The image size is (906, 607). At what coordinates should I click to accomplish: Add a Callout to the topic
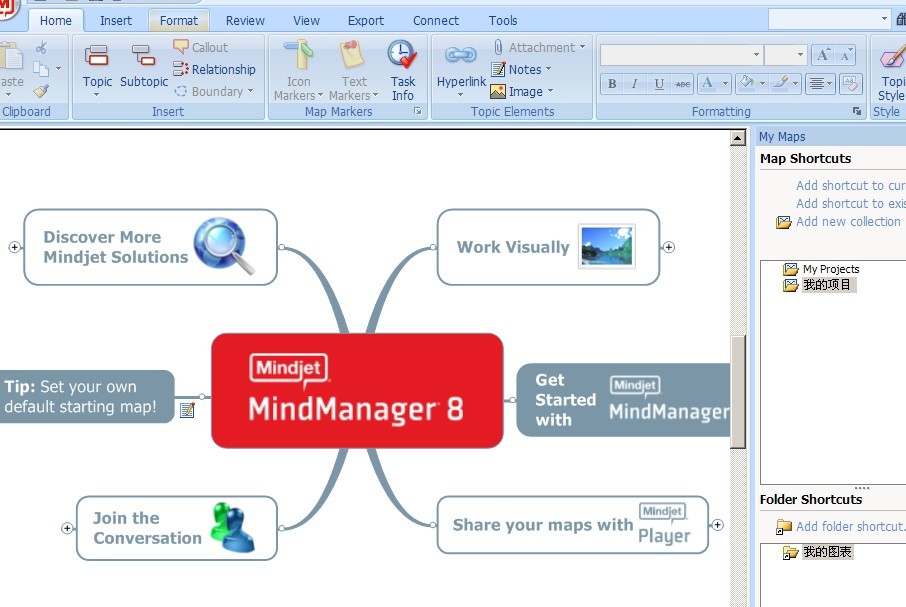click(x=200, y=47)
